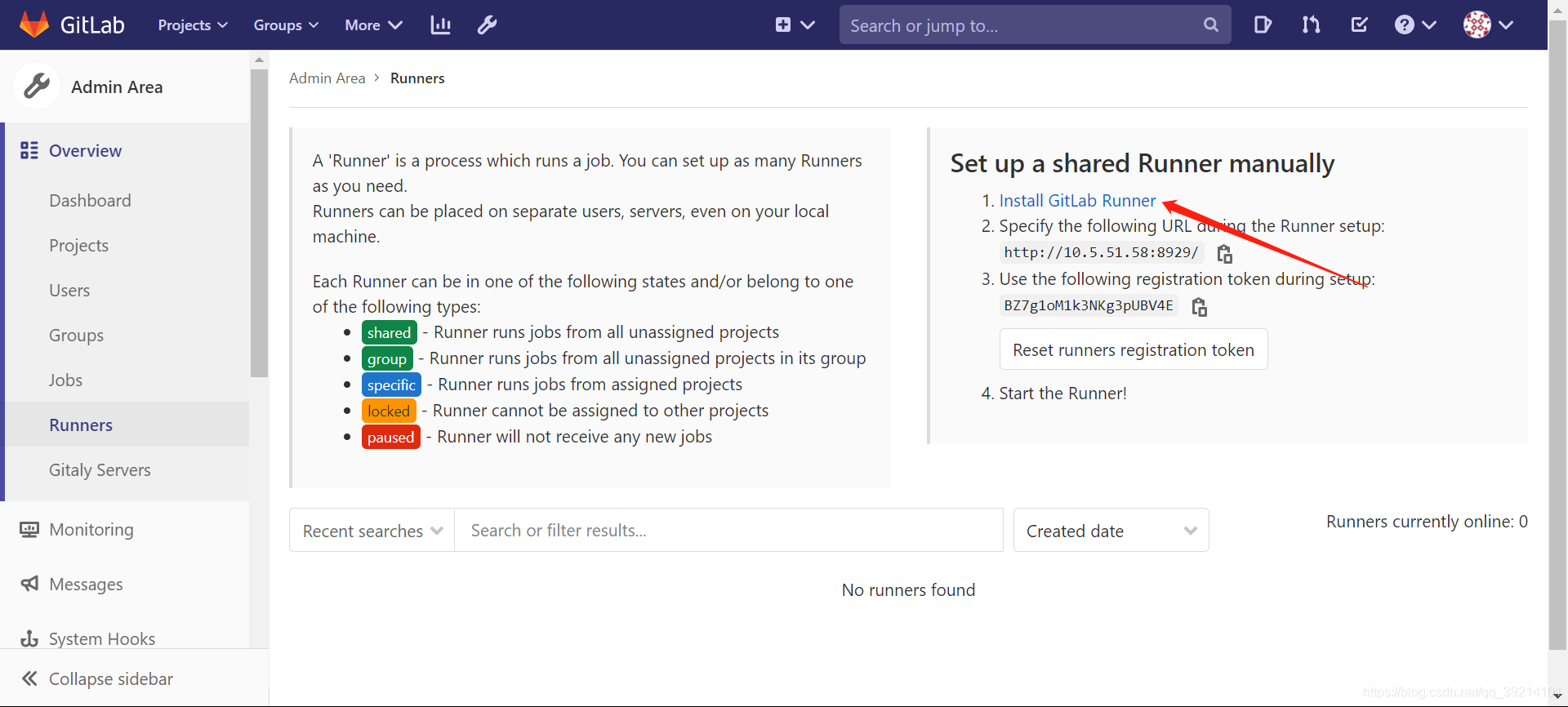Click the Collapse sidebar double-chevron icon
The height and width of the screenshot is (707, 1568).
point(29,678)
